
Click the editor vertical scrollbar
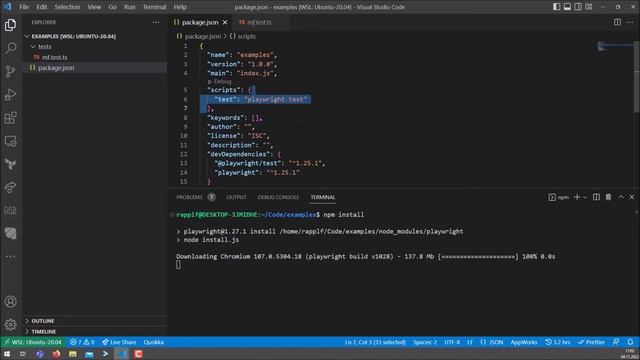click(637, 76)
